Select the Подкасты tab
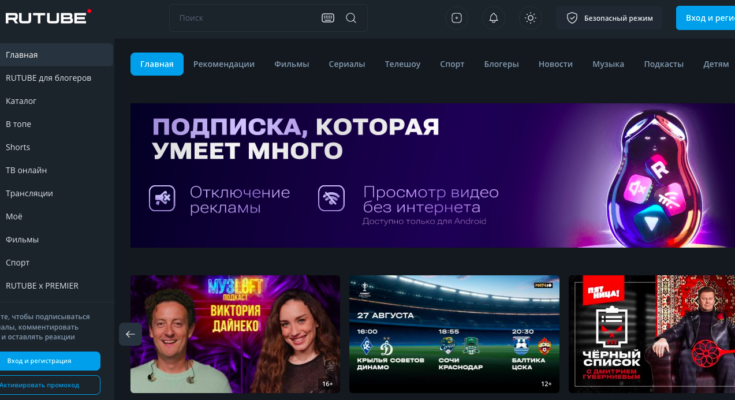This screenshot has height=400, width=735. (663, 64)
